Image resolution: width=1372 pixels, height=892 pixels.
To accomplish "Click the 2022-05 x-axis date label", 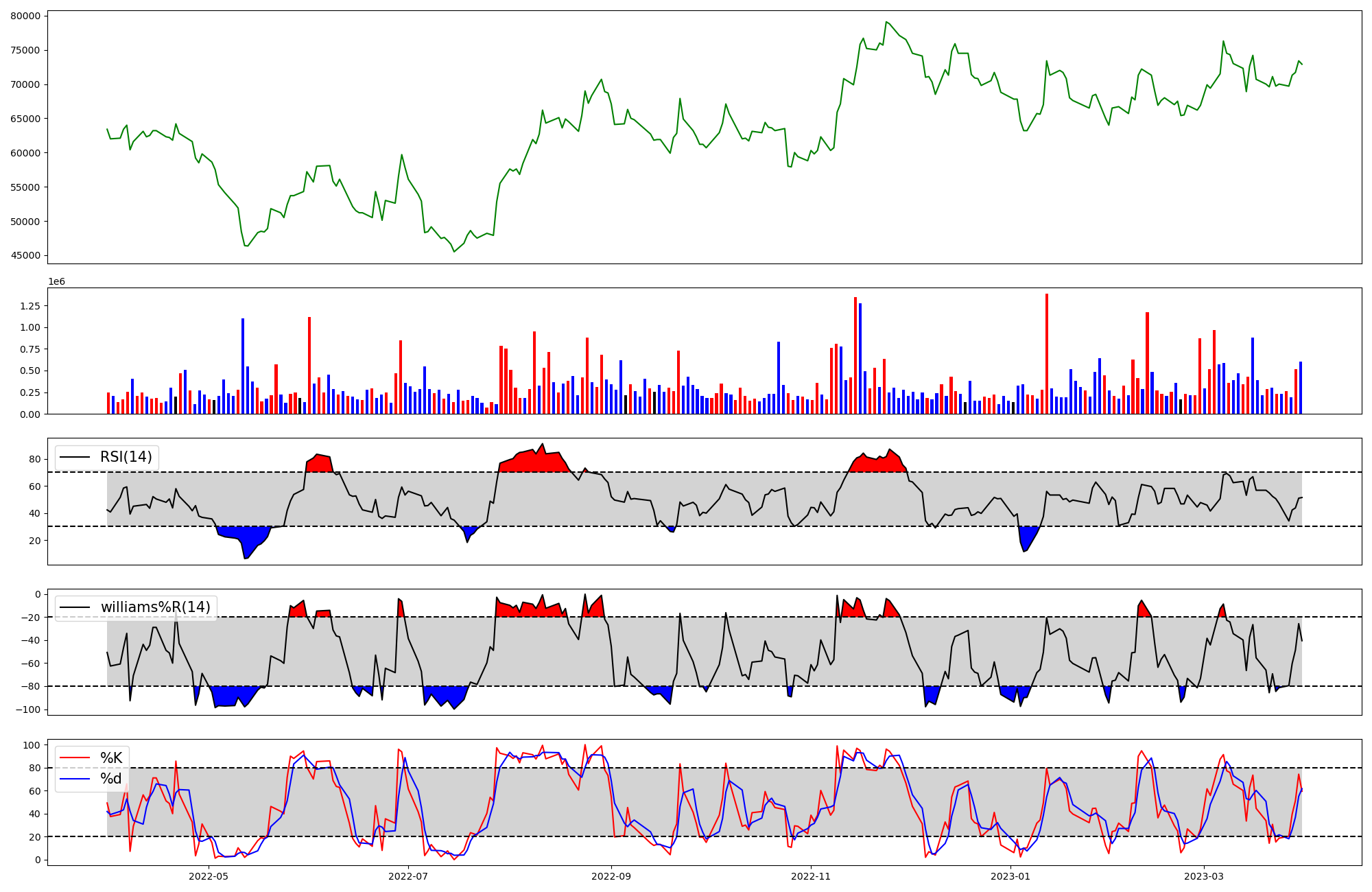I will (209, 876).
